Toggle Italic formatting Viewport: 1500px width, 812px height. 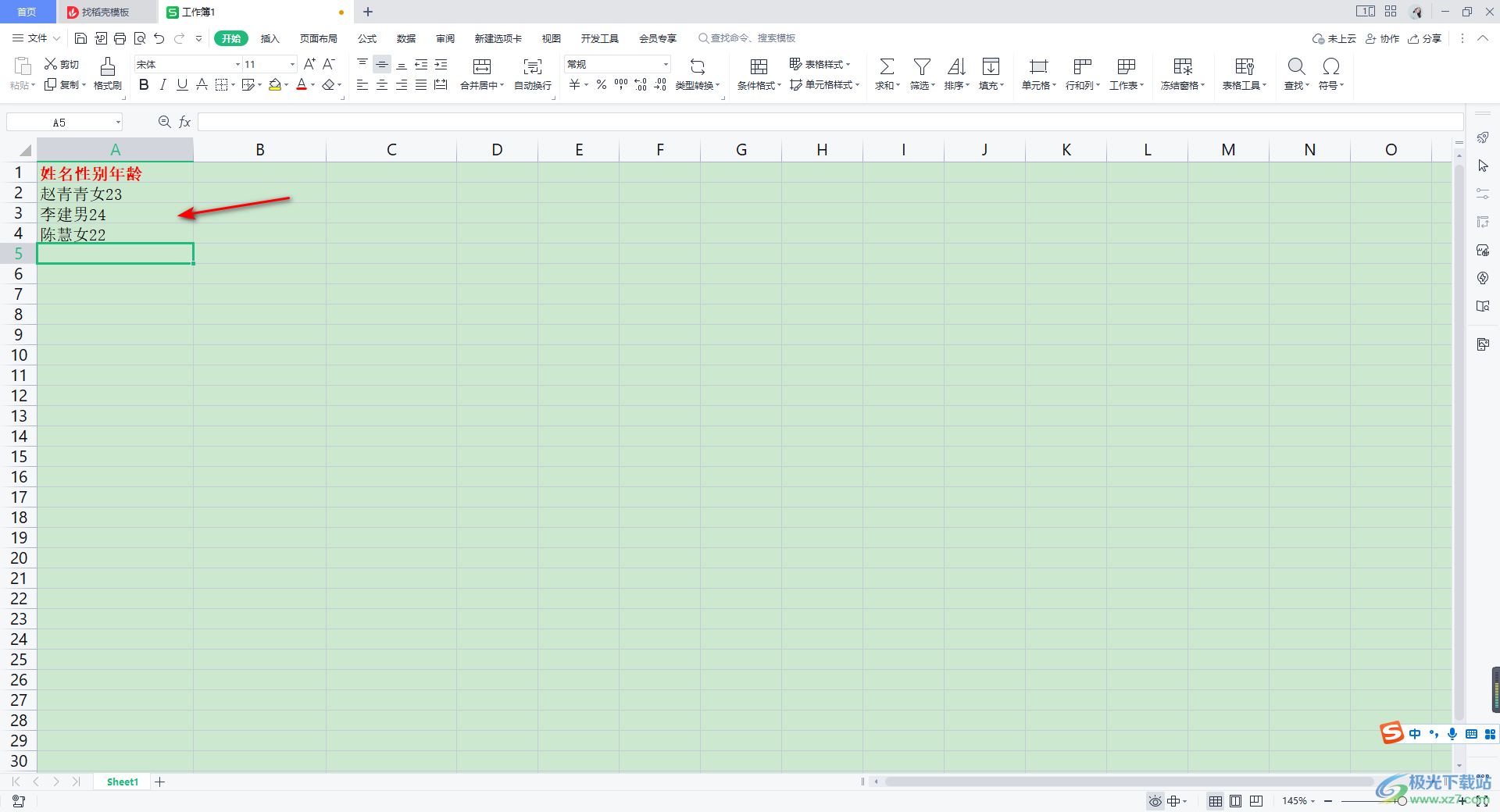click(162, 84)
